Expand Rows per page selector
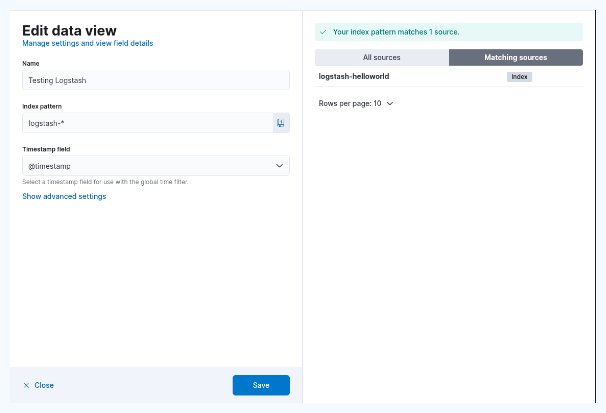Screen dimensions: 606x413 click(x=356, y=103)
